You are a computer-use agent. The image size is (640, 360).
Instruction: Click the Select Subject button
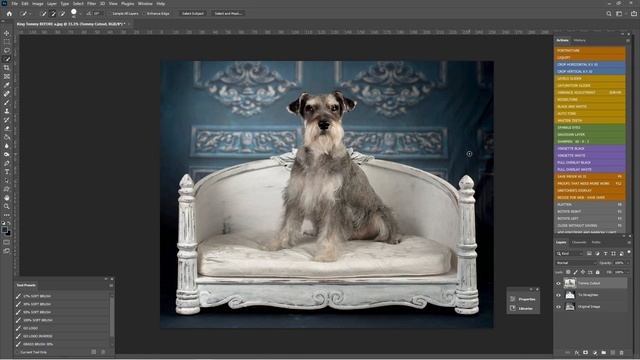coord(193,13)
